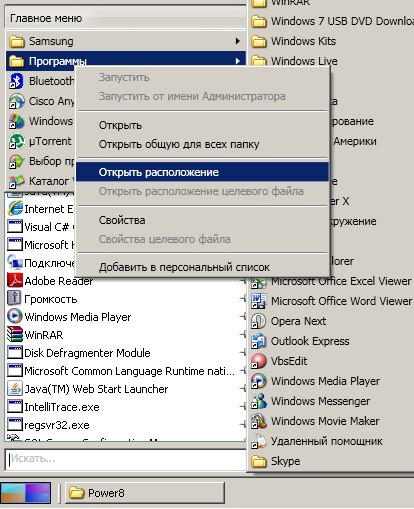The image size is (414, 509).
Task: Click the Bluetooth icon in menu
Action: click(16, 81)
